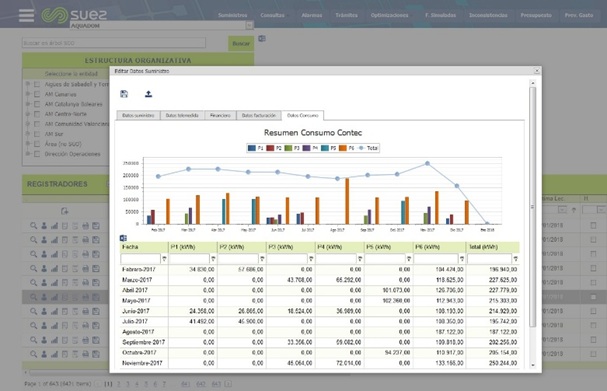Open the Alarmas menu item

click(312, 15)
